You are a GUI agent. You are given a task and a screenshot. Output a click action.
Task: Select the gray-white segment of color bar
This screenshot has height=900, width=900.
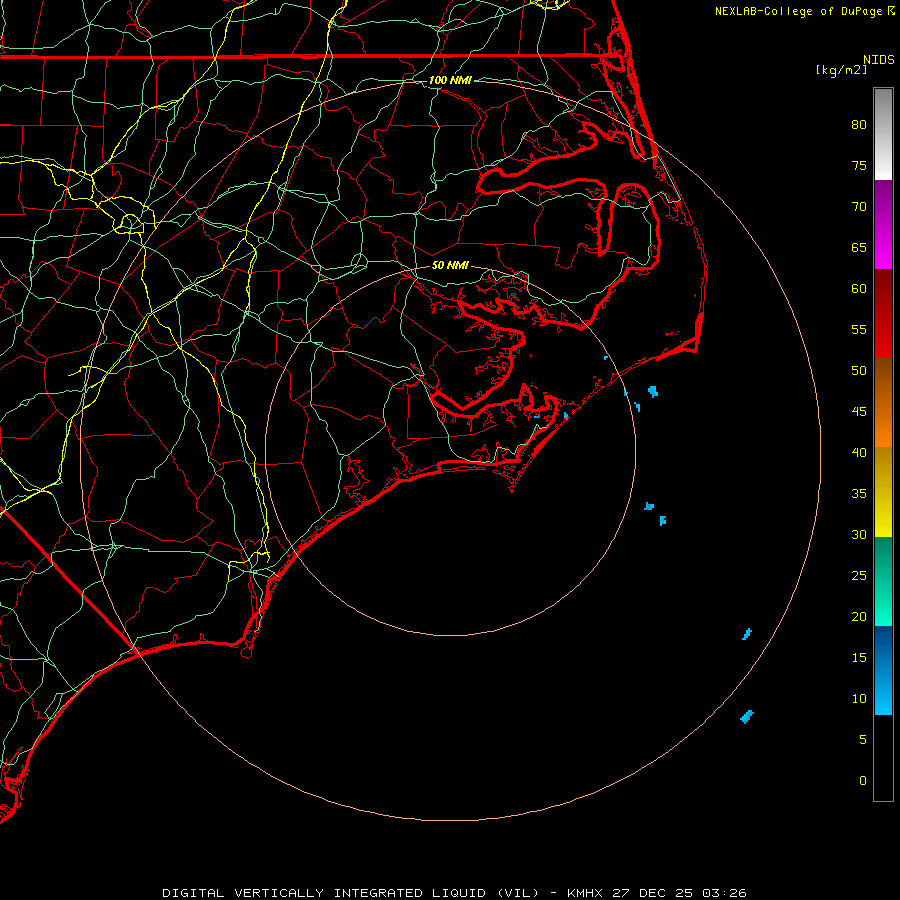[x=883, y=134]
